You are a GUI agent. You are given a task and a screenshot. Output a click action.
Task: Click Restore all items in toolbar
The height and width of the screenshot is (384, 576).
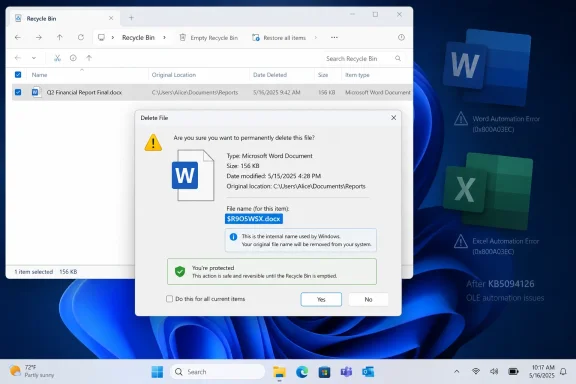(279, 38)
